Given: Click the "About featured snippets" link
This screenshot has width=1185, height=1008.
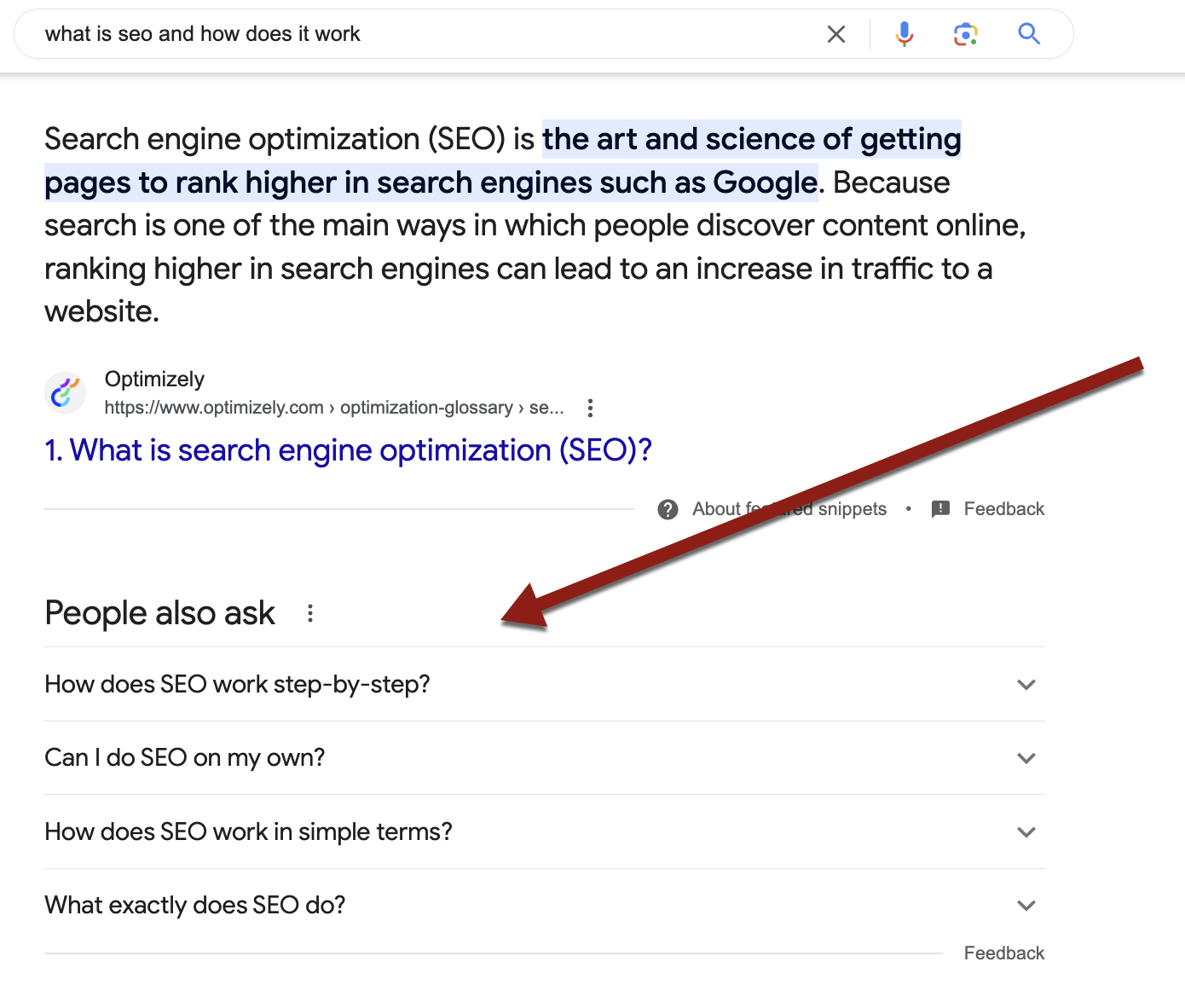Looking at the screenshot, I should pos(789,509).
